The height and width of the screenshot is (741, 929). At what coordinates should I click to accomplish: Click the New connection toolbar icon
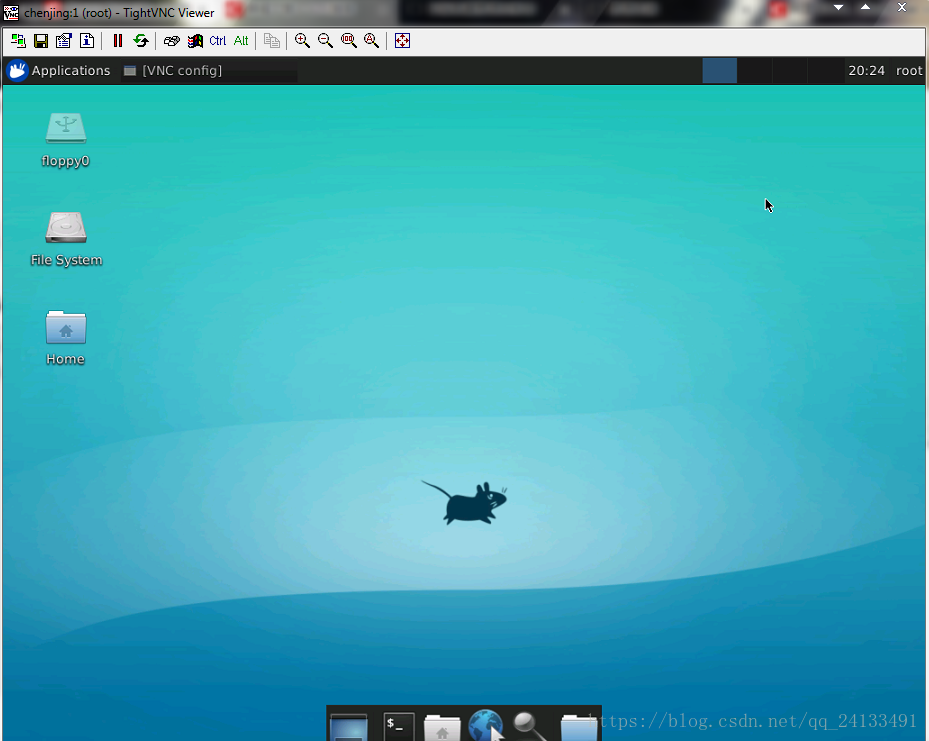pyautogui.click(x=18, y=41)
